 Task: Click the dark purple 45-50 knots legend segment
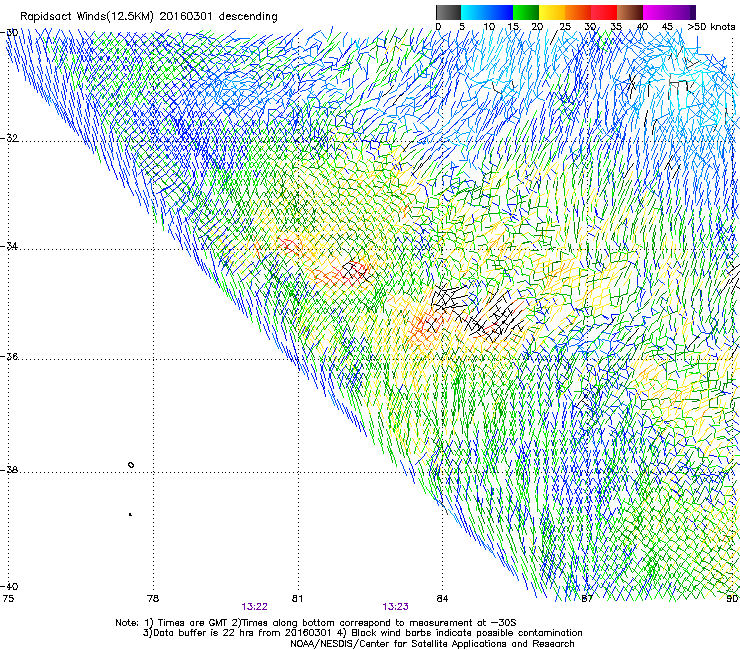(x=682, y=12)
